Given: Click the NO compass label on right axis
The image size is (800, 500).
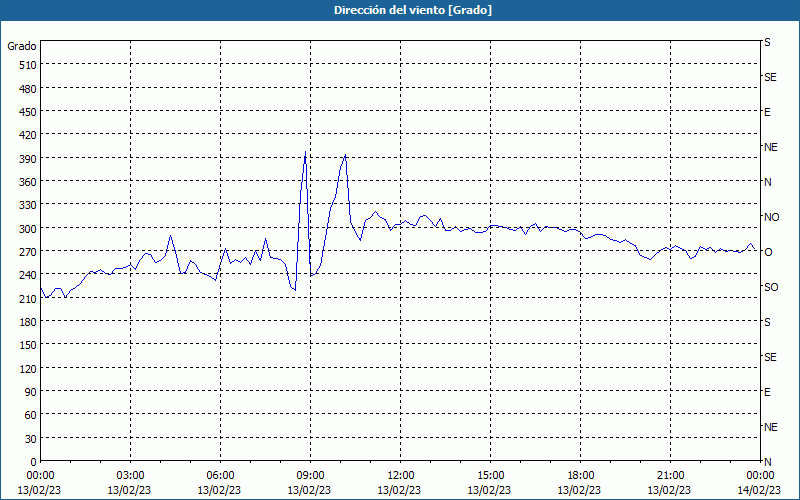Looking at the screenshot, I should tap(772, 217).
